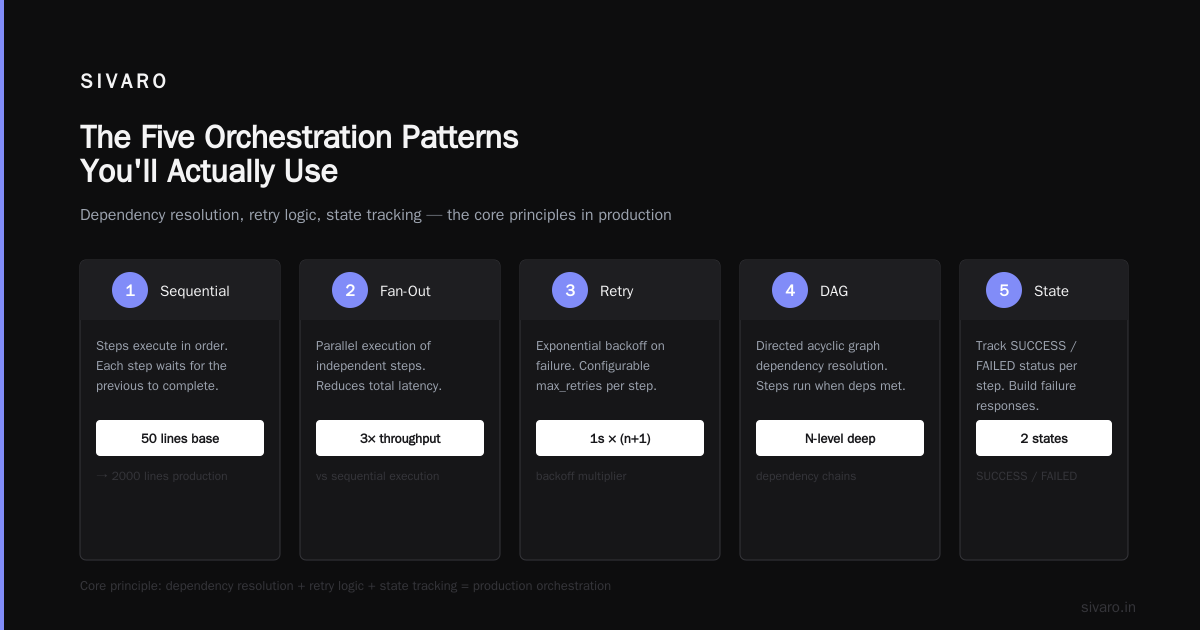Click the 'Core principle' footer line
Viewport: 1200px width, 630px height.
[345, 586]
